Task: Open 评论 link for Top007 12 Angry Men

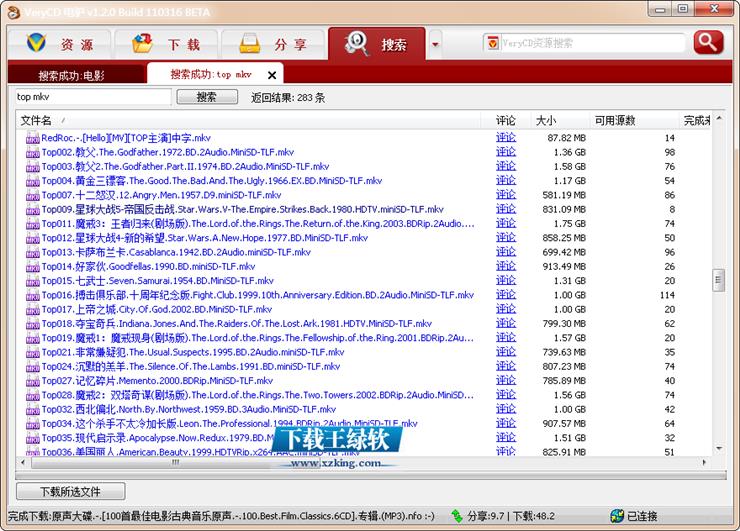Action: coord(506,195)
